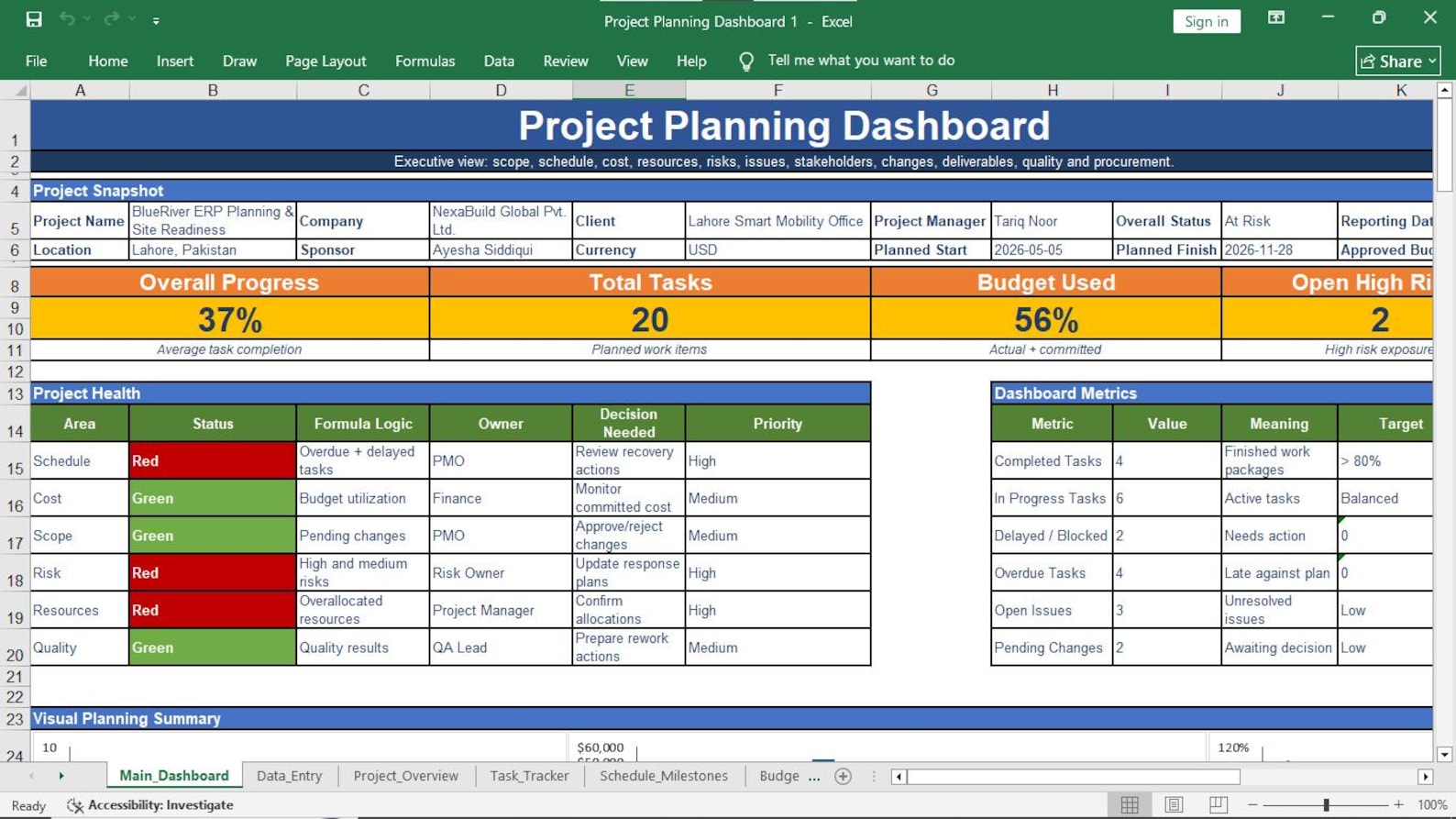Image resolution: width=1456 pixels, height=819 pixels.
Task: Open the Review ribbon tab
Action: click(x=566, y=61)
